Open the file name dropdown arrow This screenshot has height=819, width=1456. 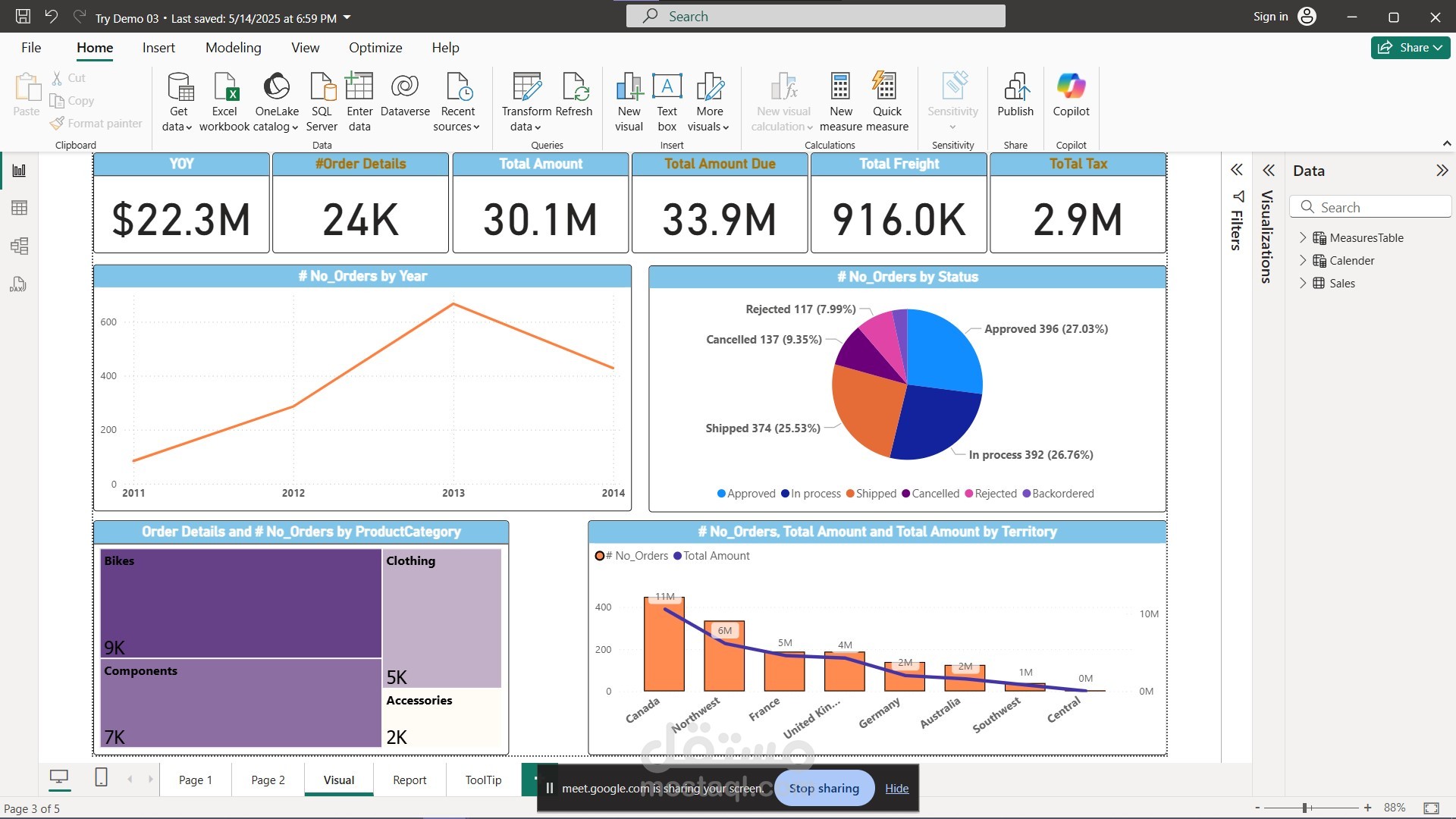click(x=347, y=17)
